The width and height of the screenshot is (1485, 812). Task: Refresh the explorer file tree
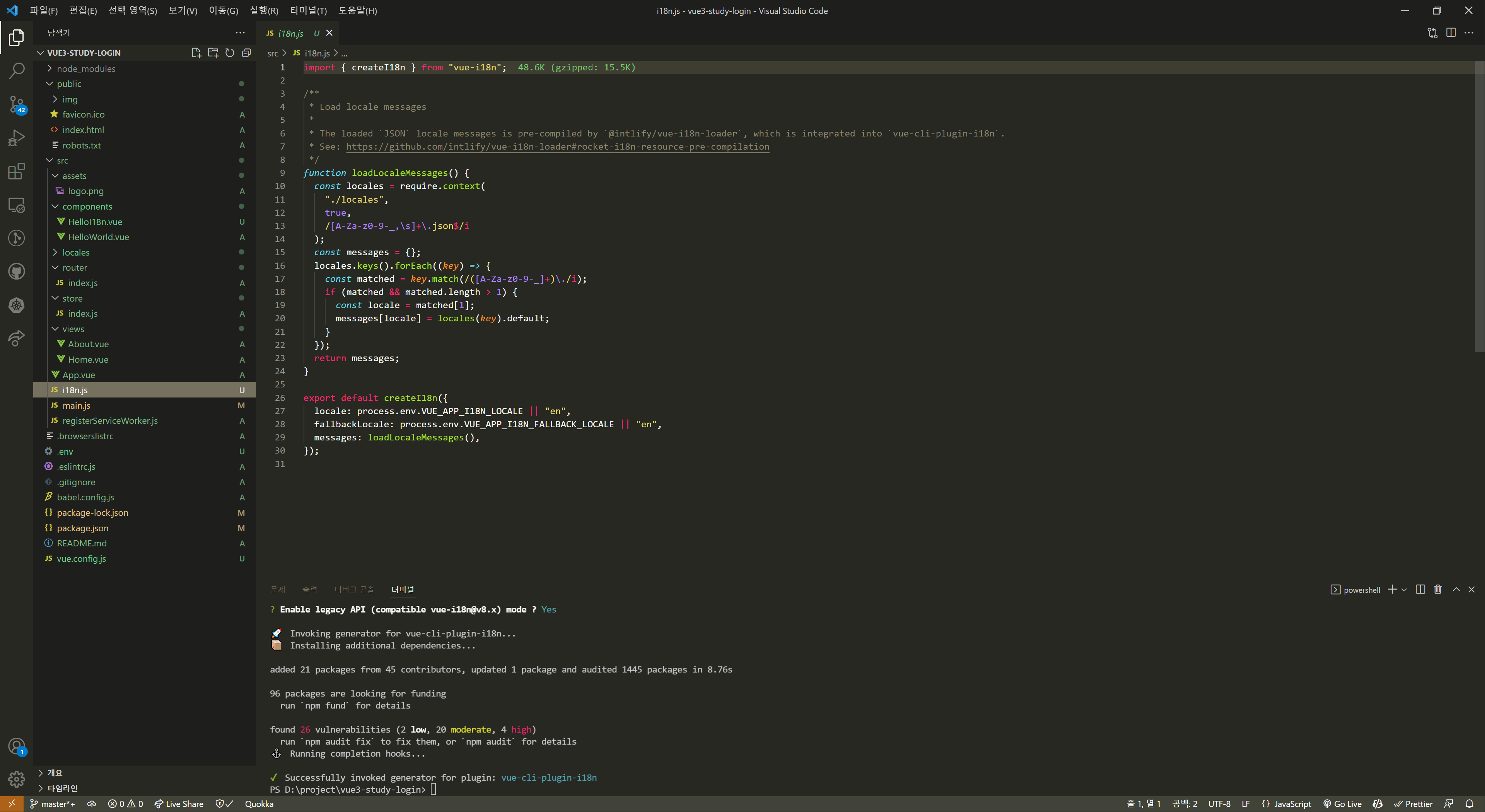229,53
